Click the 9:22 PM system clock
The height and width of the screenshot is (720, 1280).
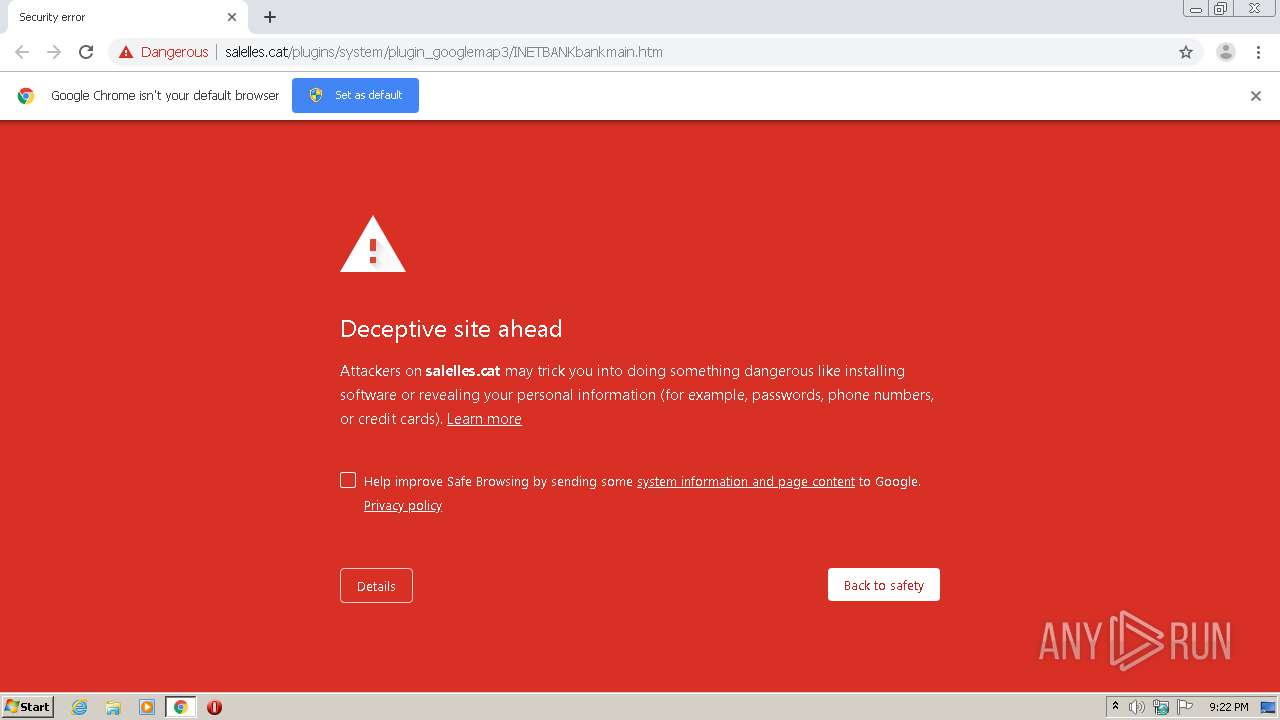[1229, 707]
